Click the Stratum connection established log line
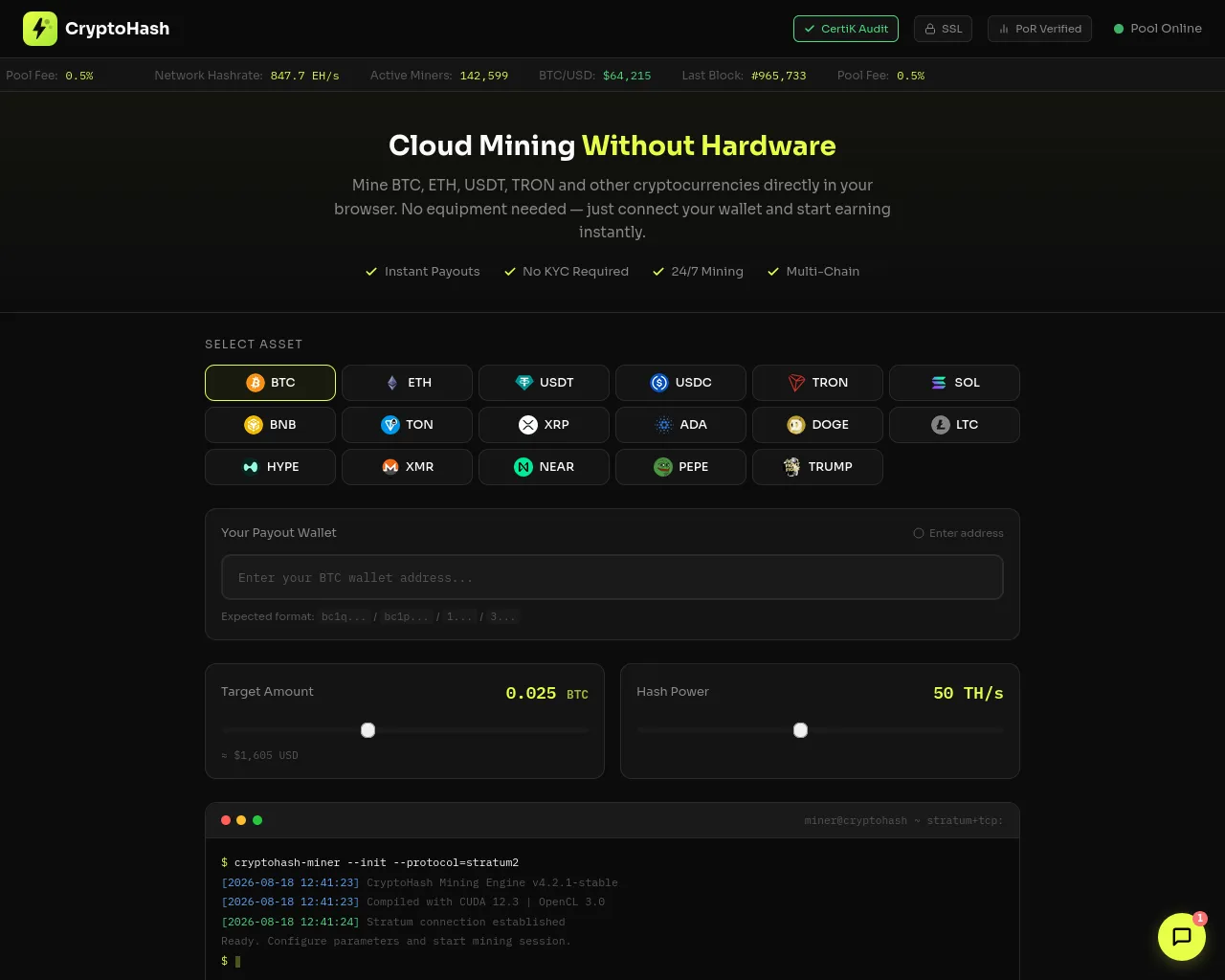This screenshot has height=980, width=1225. pos(393,922)
